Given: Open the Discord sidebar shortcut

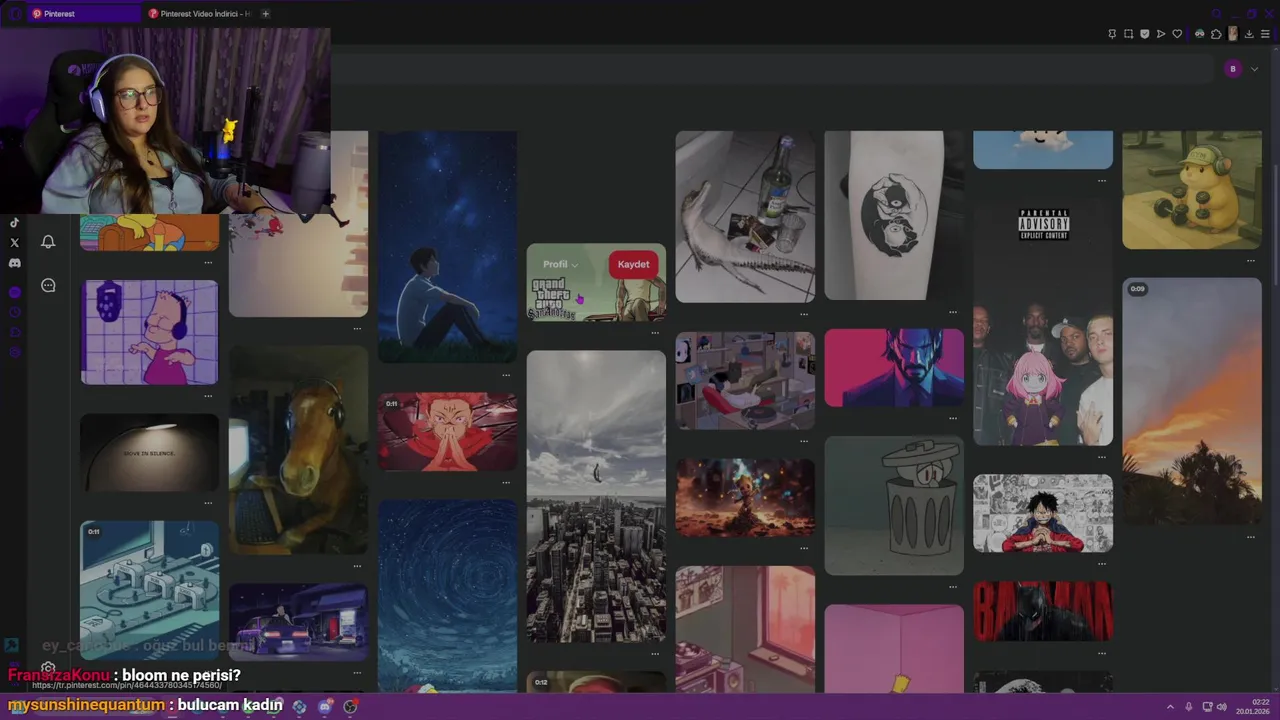Looking at the screenshot, I should pyautogui.click(x=14, y=263).
